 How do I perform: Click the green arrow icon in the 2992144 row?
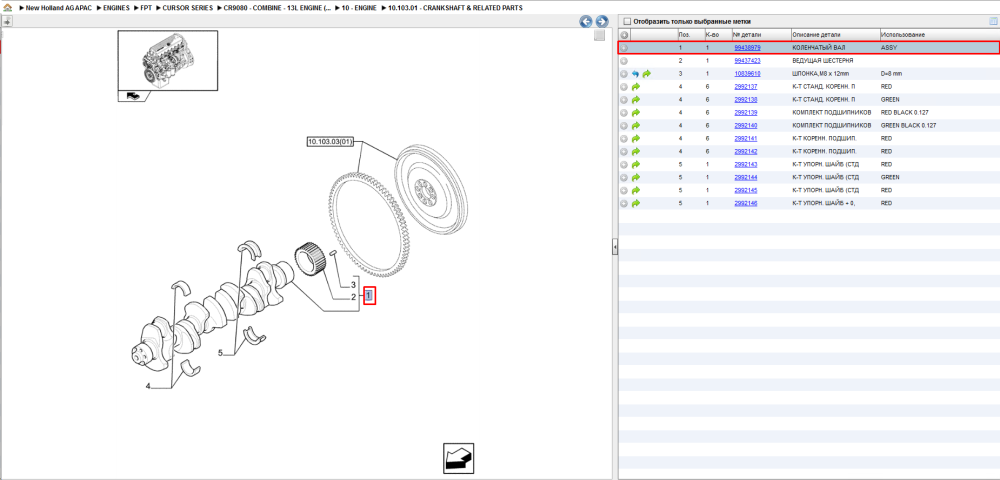[636, 177]
